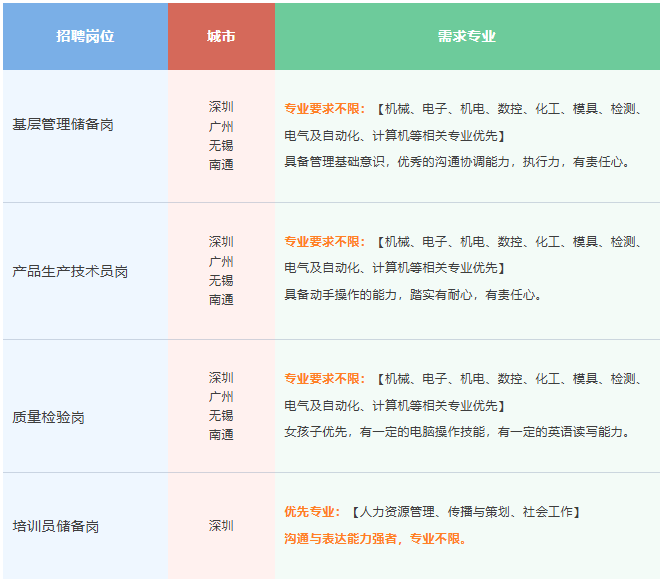Click the text 人力资源管理、传播与策划、社会工作
The image size is (660, 579).
[466, 512]
